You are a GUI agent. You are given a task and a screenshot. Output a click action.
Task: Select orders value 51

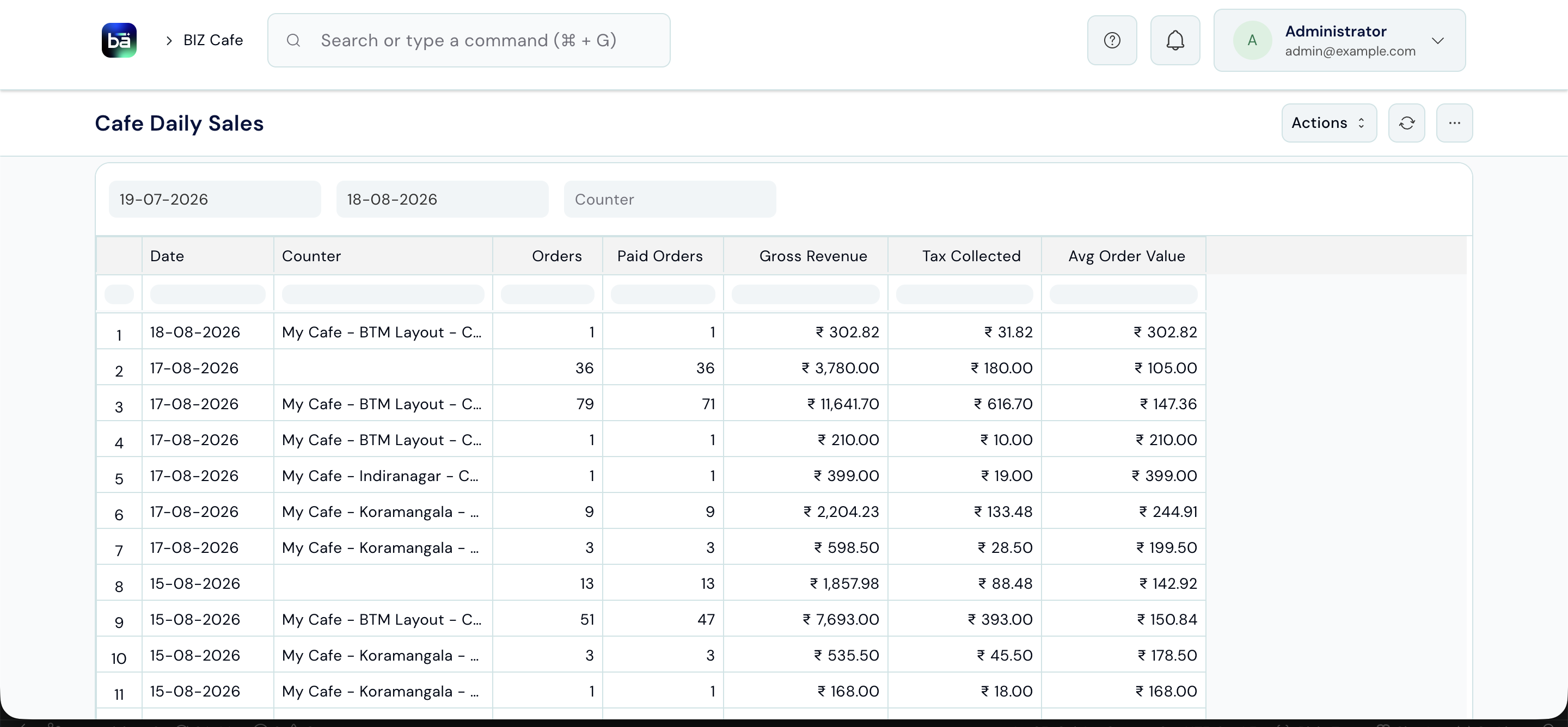pyautogui.click(x=547, y=619)
